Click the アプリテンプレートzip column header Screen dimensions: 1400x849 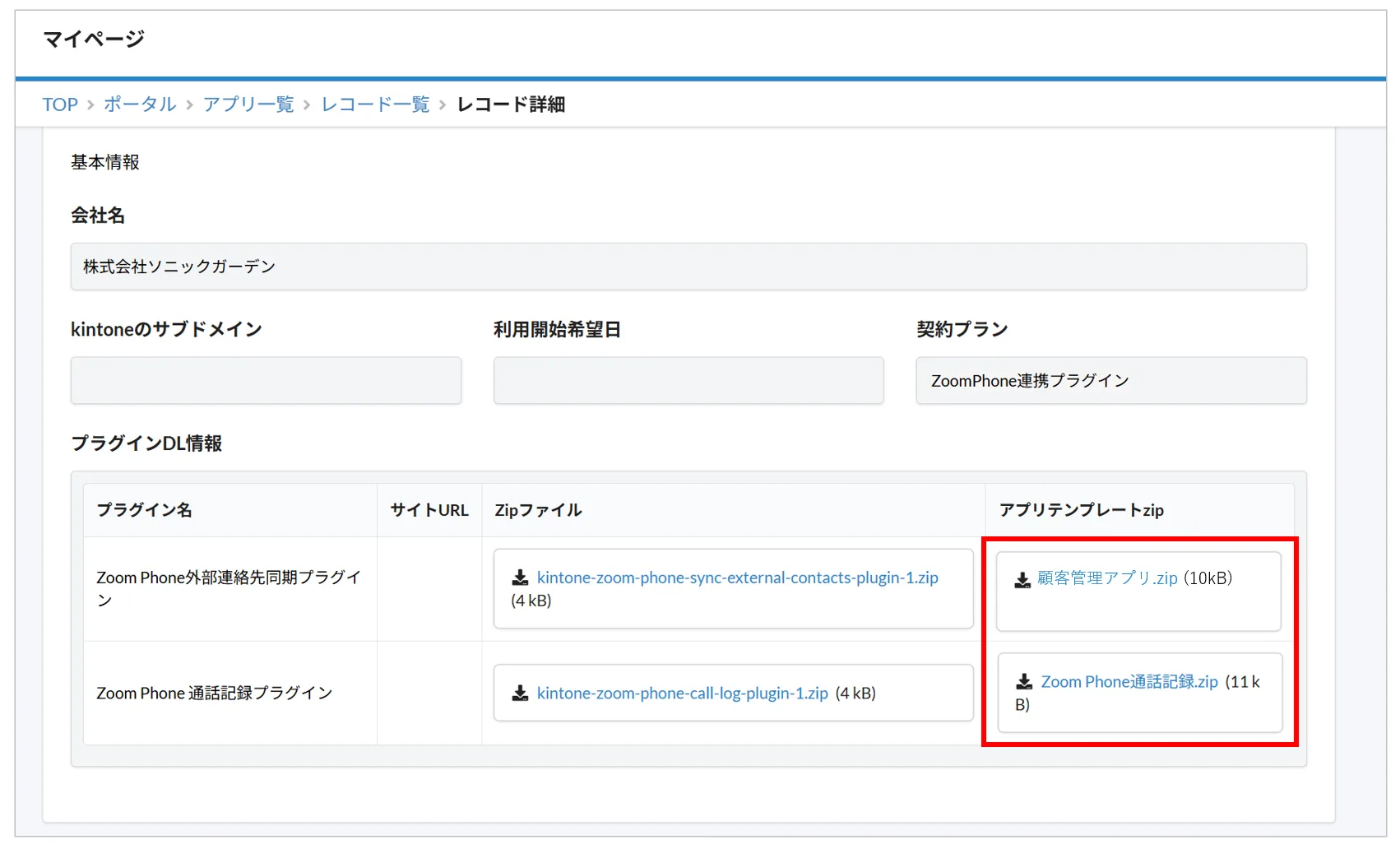point(1082,510)
